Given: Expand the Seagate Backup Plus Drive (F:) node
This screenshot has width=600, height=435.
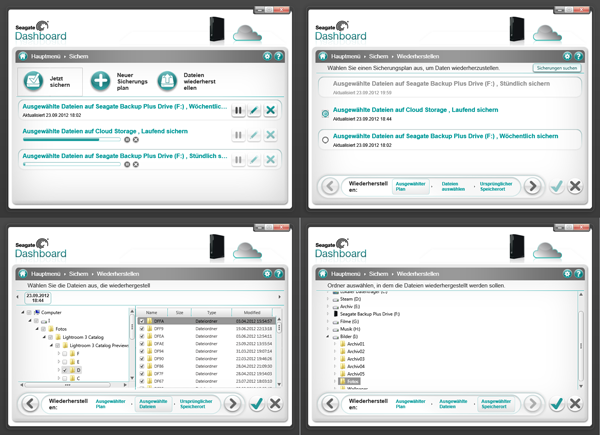Looking at the screenshot, I should [x=328, y=314].
